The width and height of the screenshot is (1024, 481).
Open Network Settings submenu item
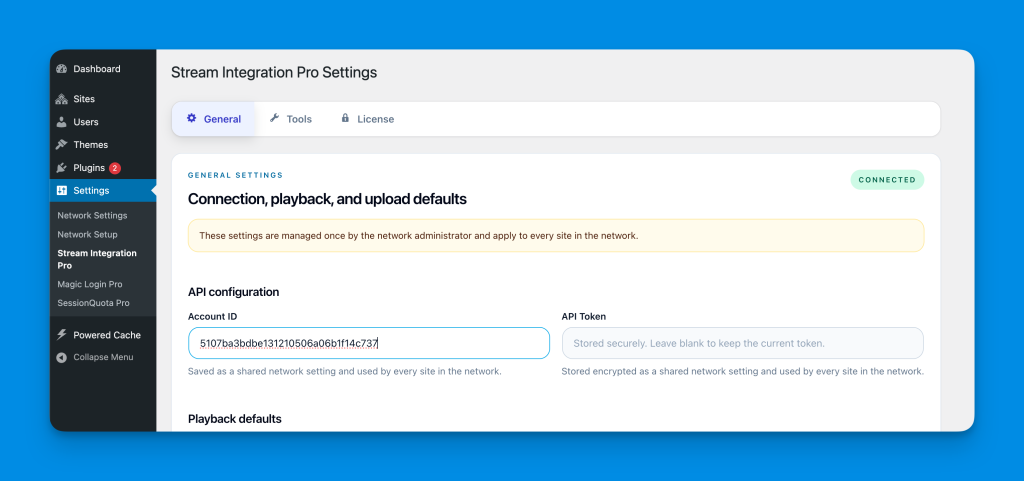point(92,216)
